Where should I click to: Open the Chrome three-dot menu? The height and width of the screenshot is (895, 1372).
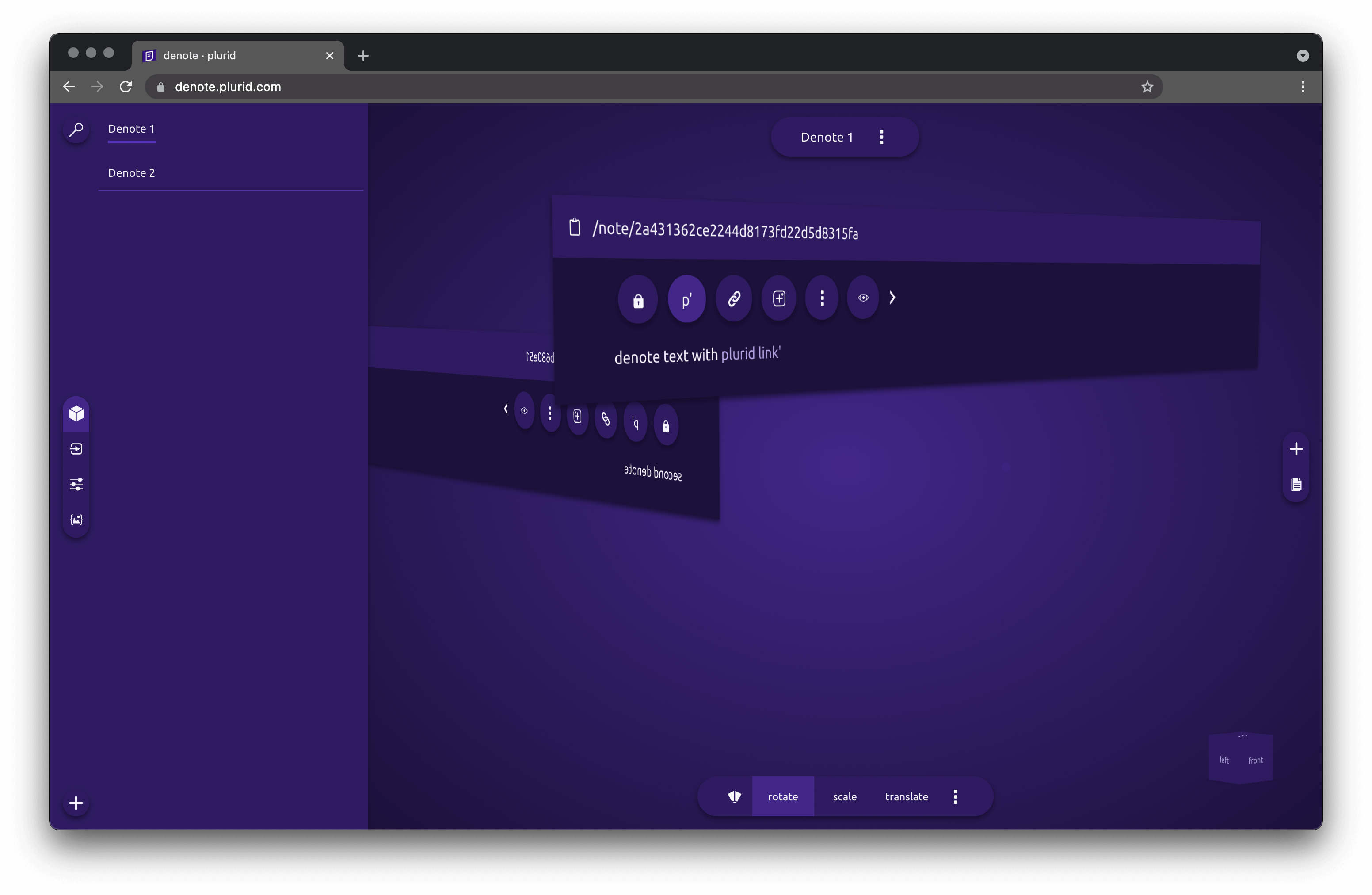point(1302,87)
